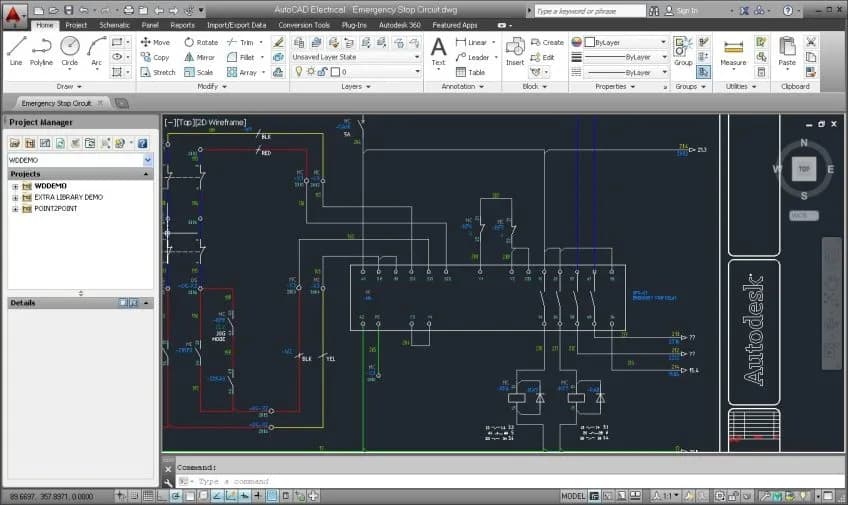Open the WDDEMO project selector dropdown
The image size is (848, 505).
(148, 160)
